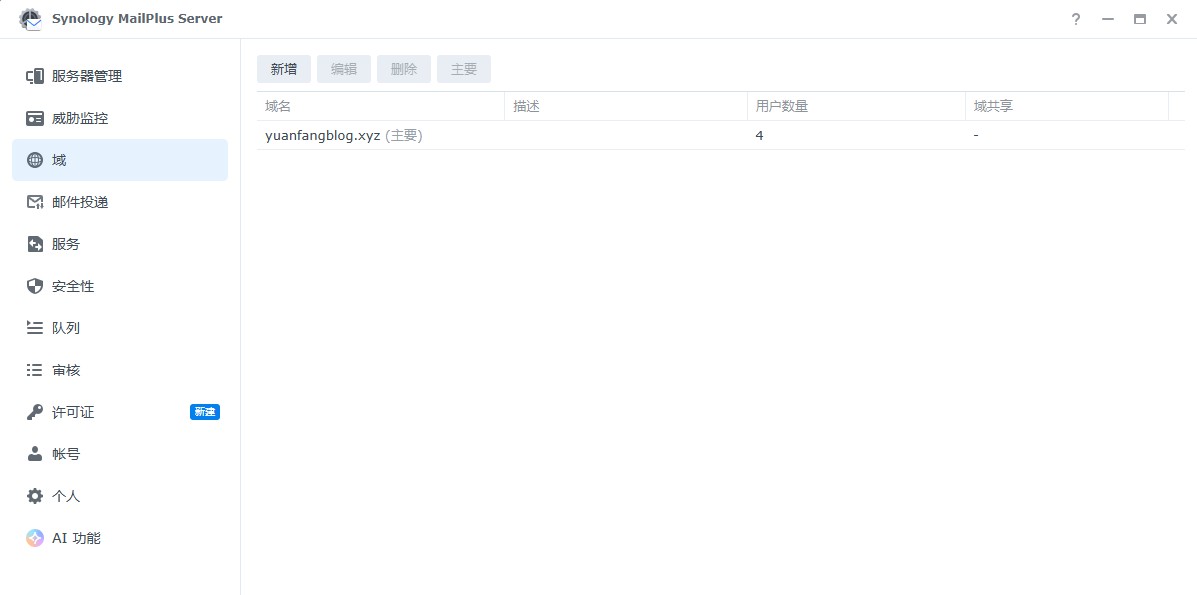Click the audit list icon for 审核
Image resolution: width=1197 pixels, height=595 pixels.
[35, 370]
